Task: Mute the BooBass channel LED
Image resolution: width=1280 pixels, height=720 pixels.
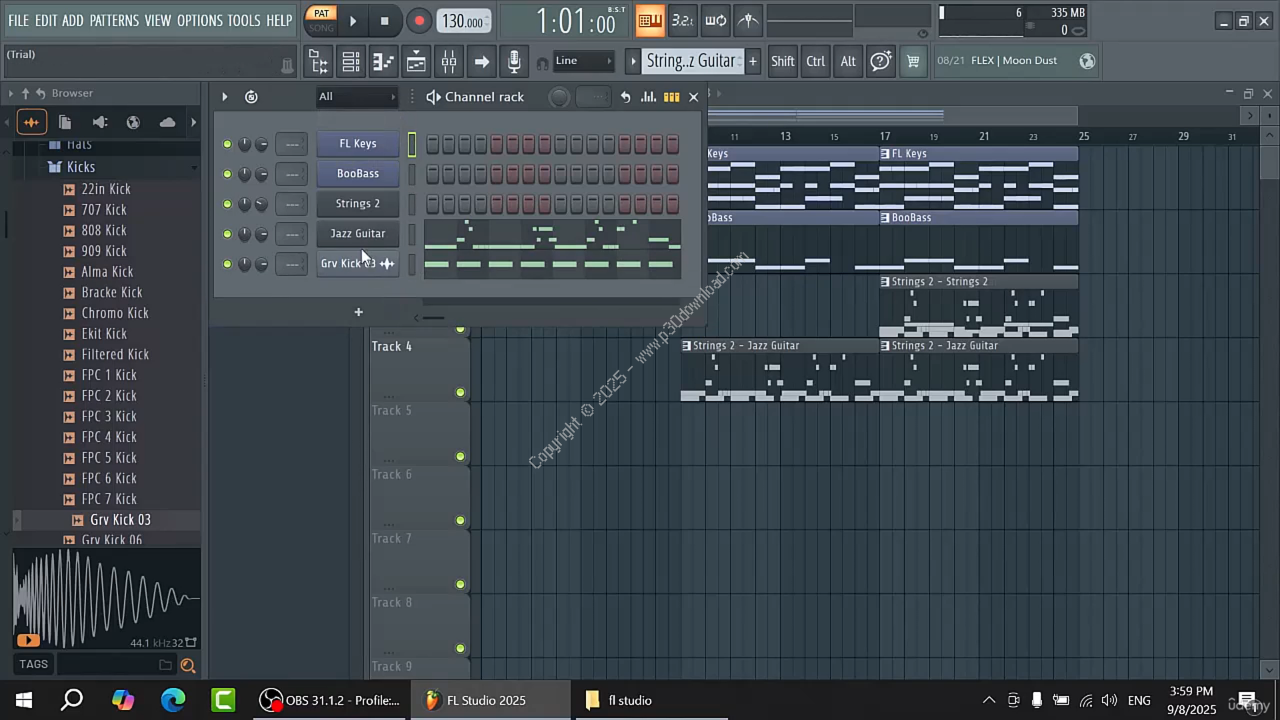Action: (x=227, y=174)
